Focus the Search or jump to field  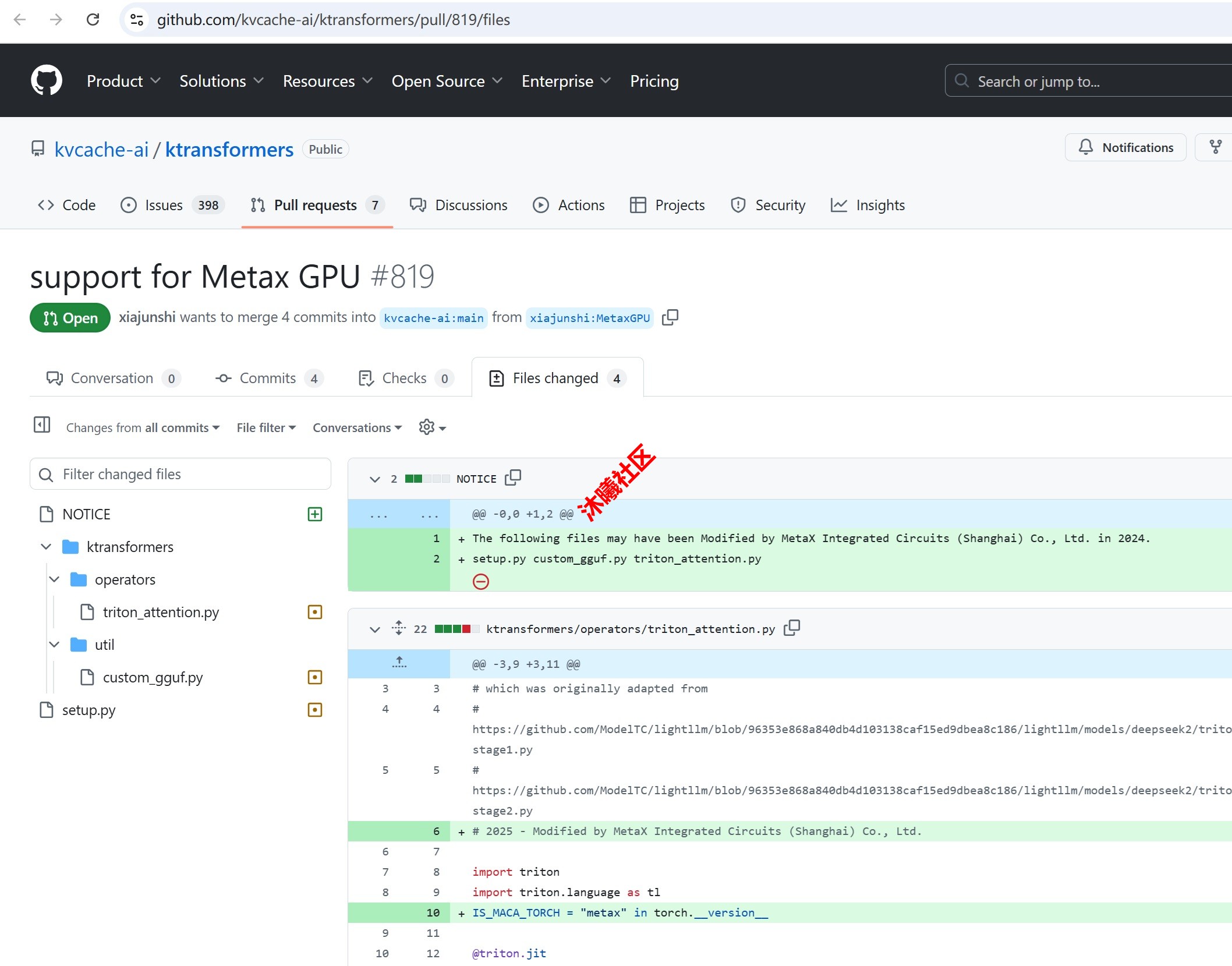click(x=1088, y=81)
